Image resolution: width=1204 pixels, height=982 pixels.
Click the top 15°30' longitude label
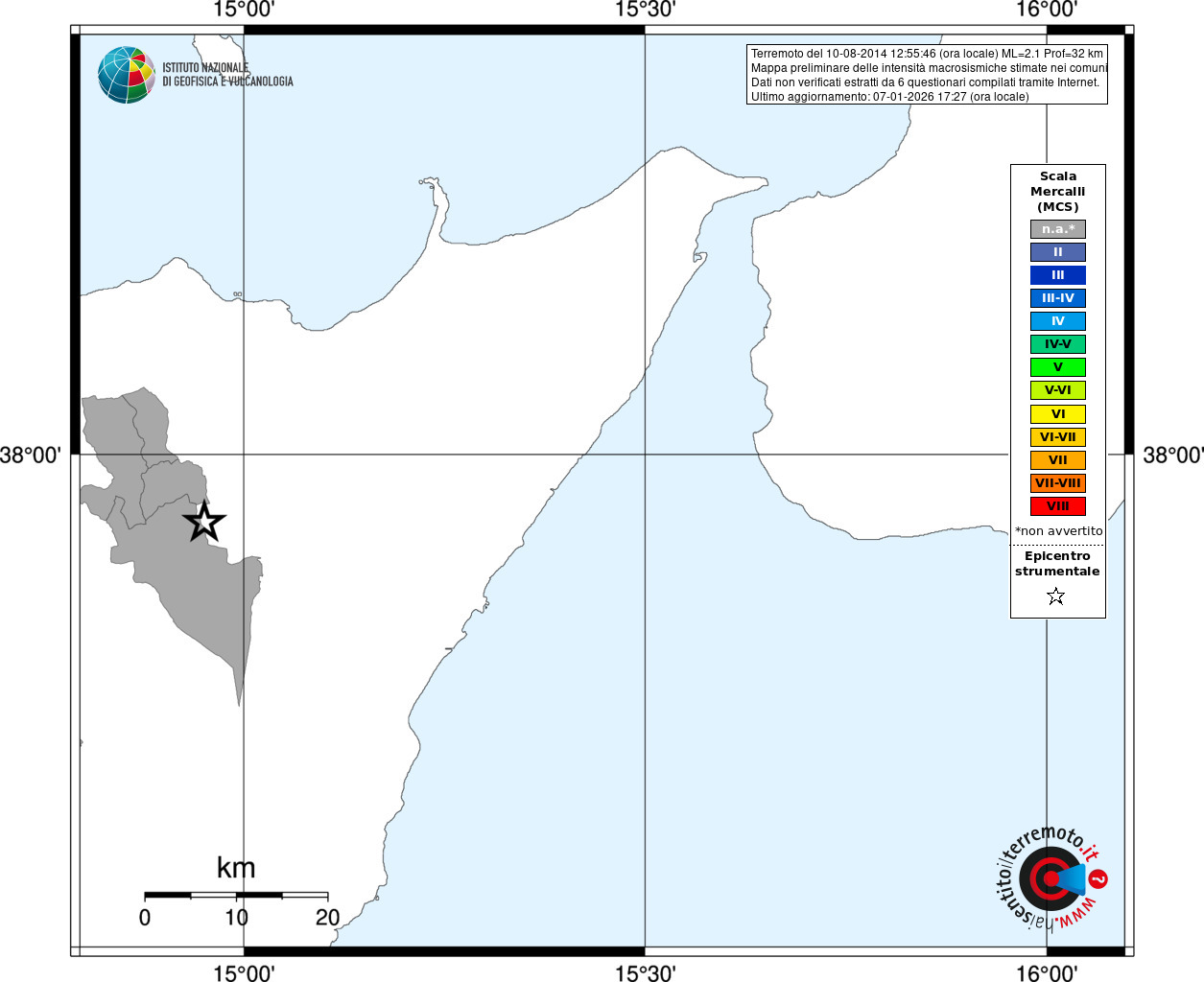click(645, 10)
